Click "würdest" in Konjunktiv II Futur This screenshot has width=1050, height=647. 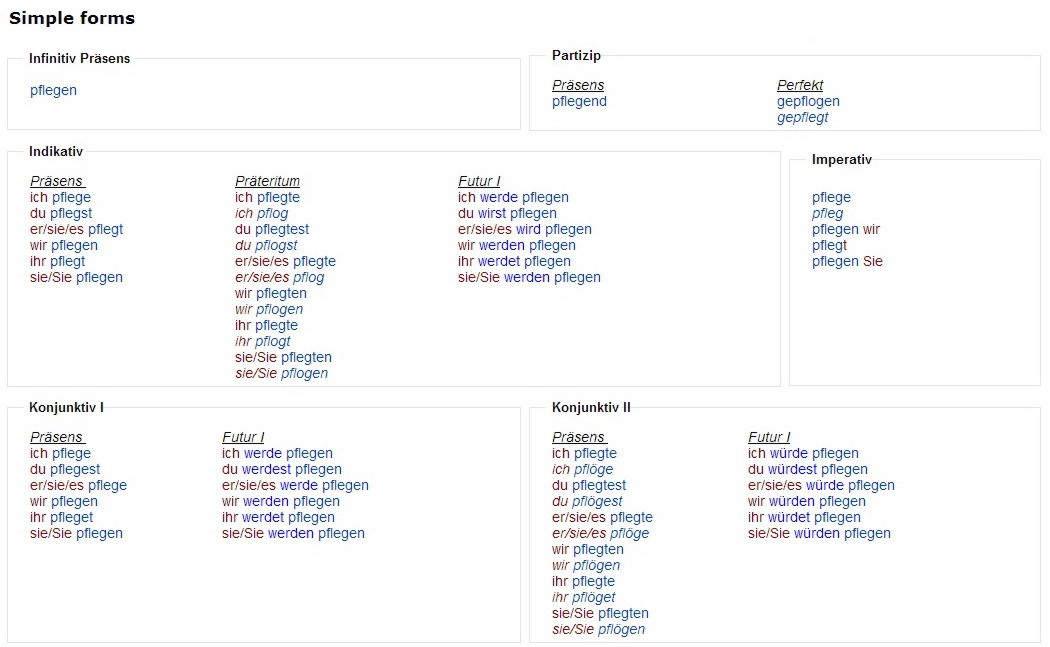tap(792, 469)
